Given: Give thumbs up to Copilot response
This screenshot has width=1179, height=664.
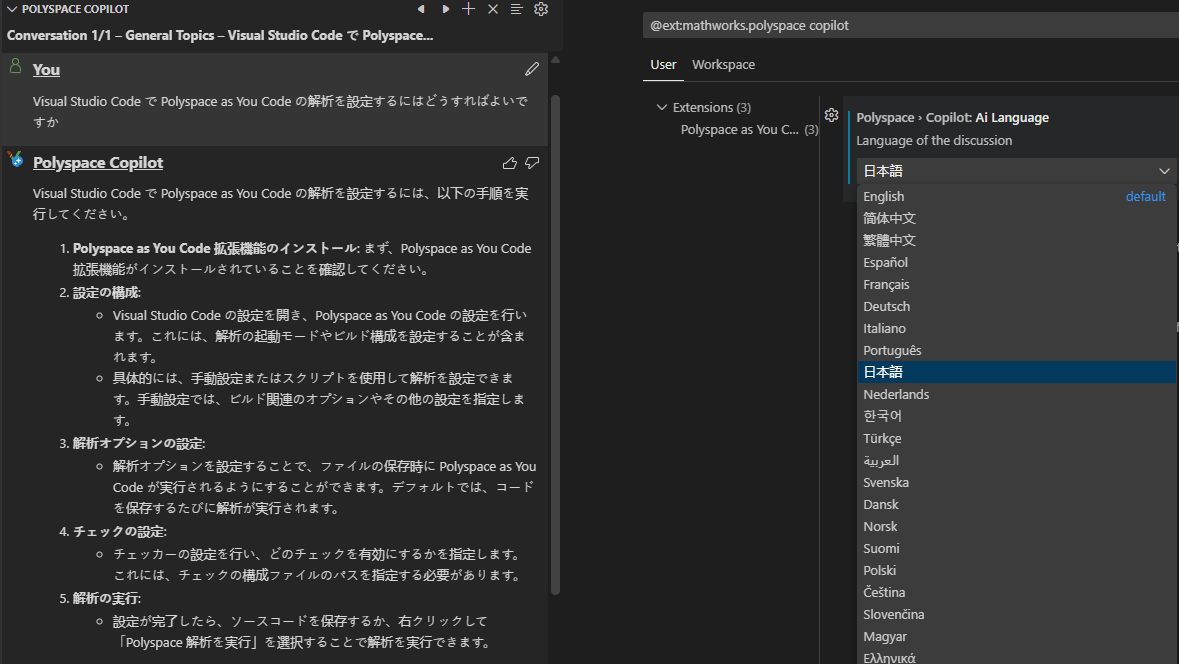Looking at the screenshot, I should coord(510,163).
